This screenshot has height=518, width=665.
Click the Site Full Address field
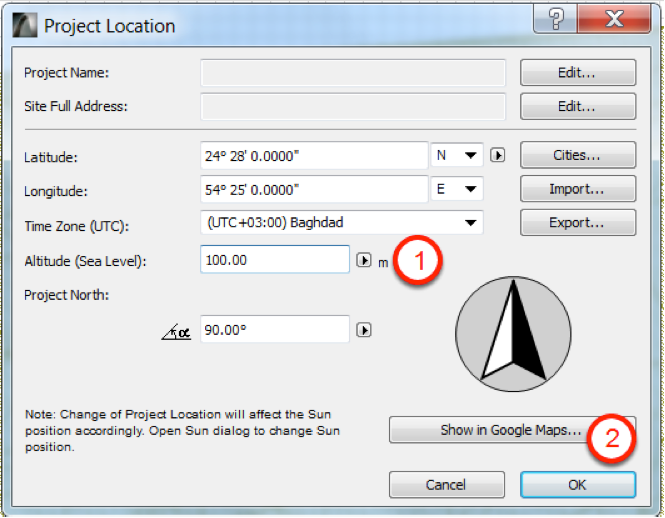(353, 106)
